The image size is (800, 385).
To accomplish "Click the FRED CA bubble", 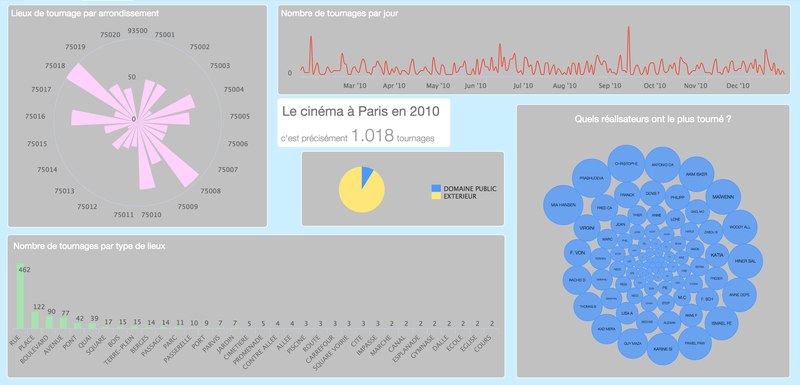I will 605,208.
